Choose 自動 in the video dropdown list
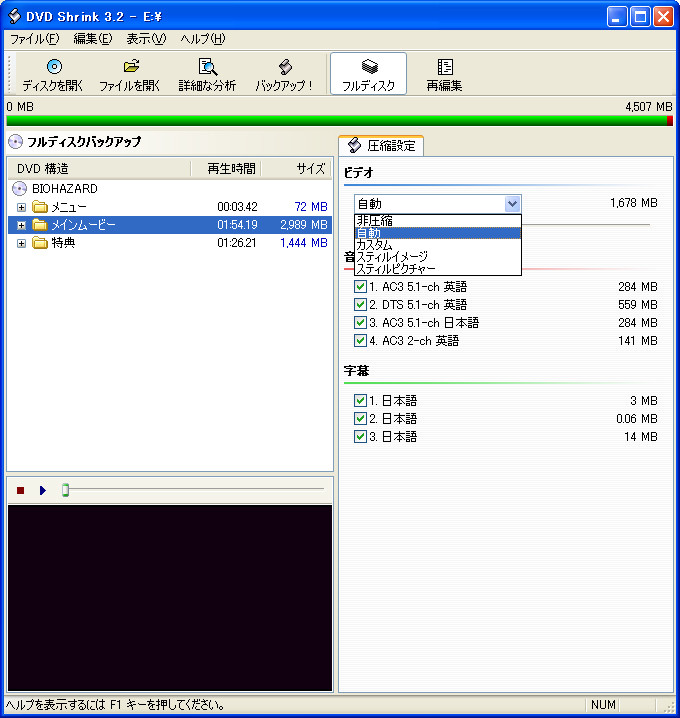The image size is (680, 718). coord(438,233)
